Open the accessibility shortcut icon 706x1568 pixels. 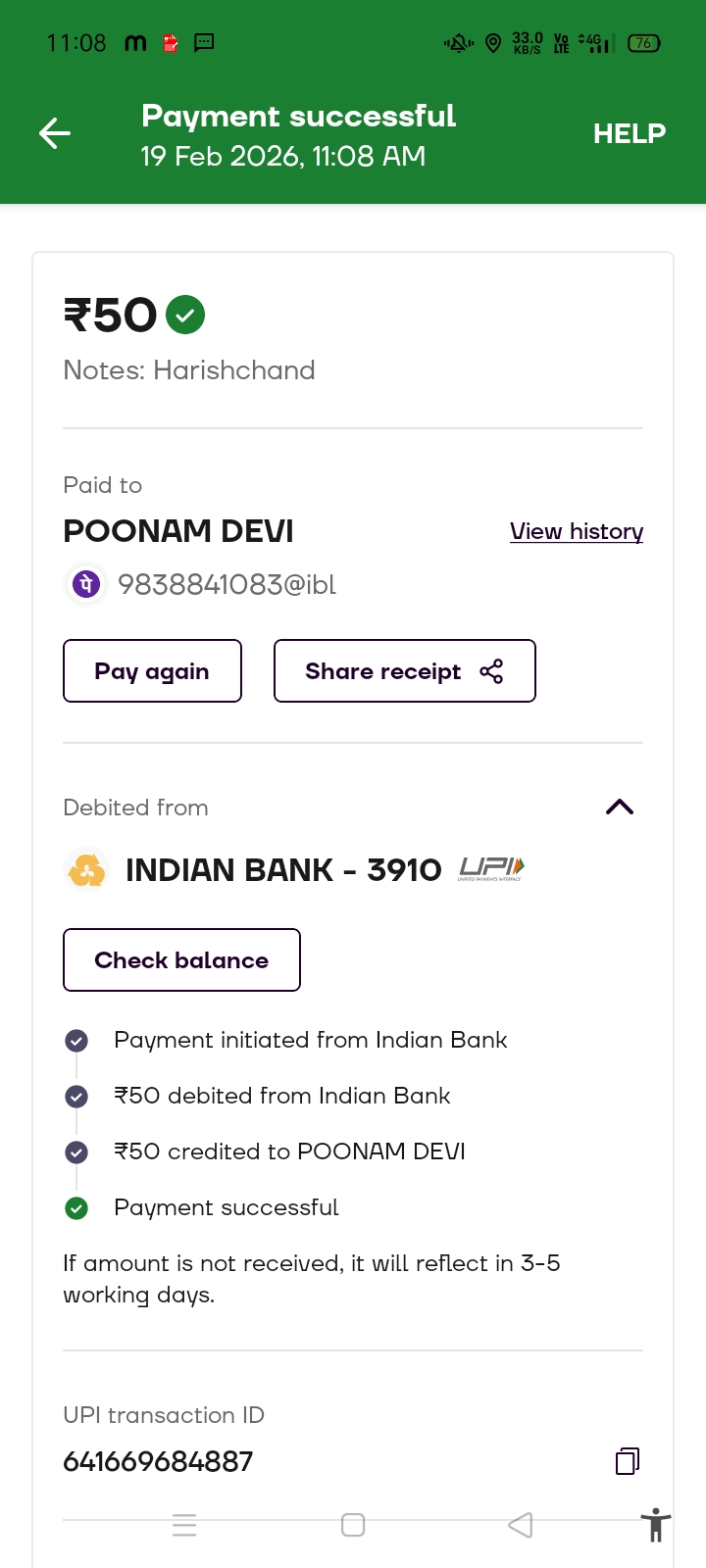655,1526
